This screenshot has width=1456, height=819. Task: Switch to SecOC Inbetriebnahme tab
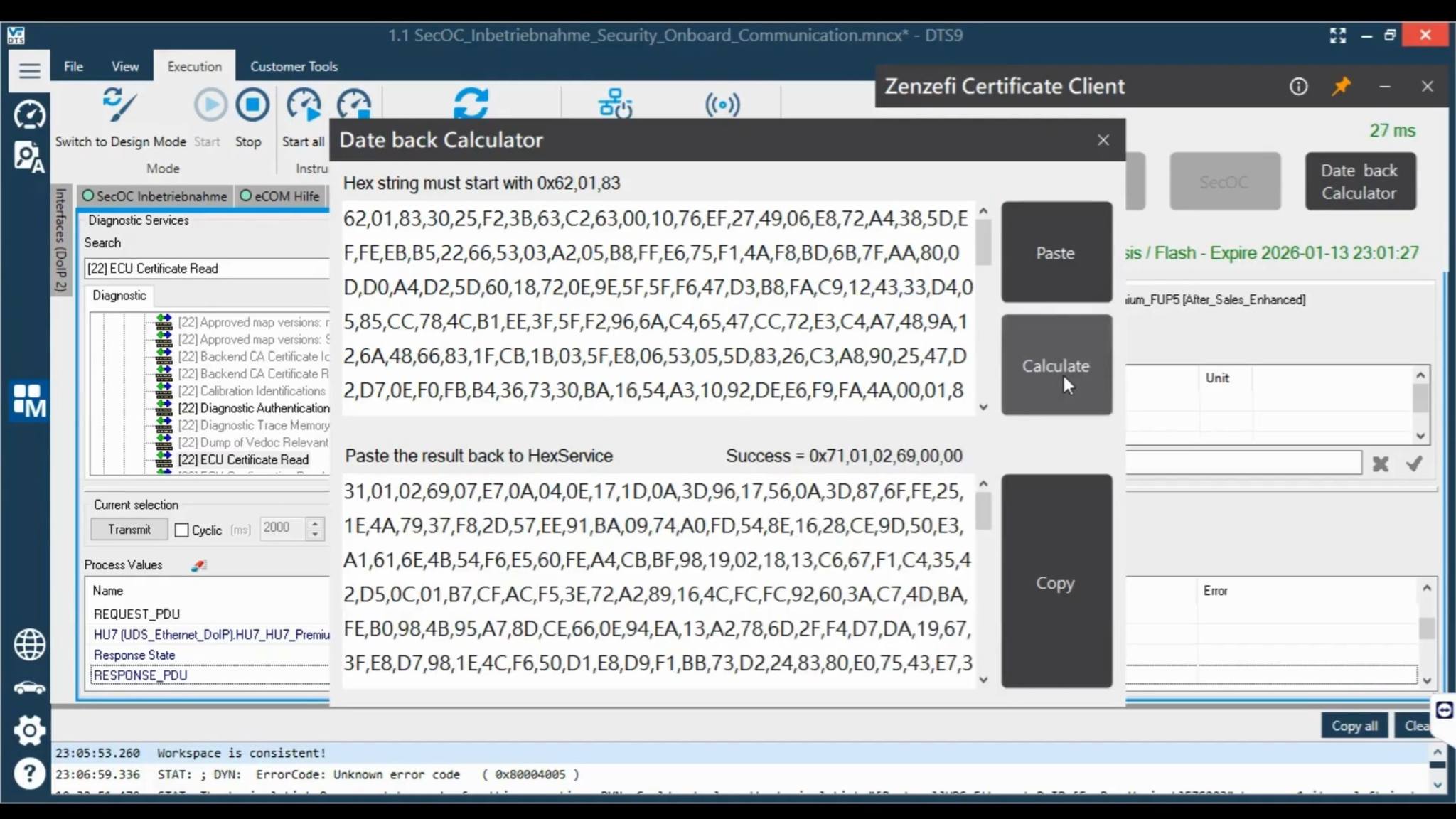[x=154, y=196]
